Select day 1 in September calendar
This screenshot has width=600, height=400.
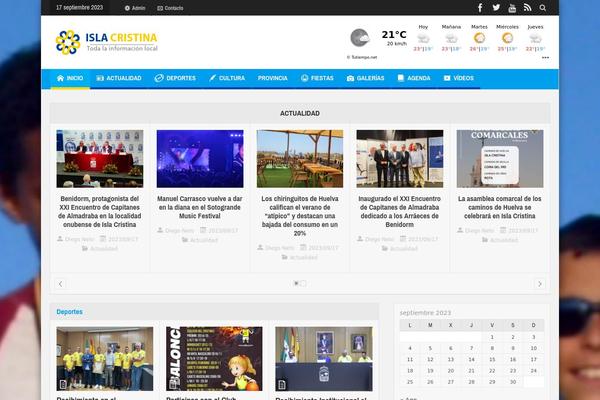(x=492, y=337)
